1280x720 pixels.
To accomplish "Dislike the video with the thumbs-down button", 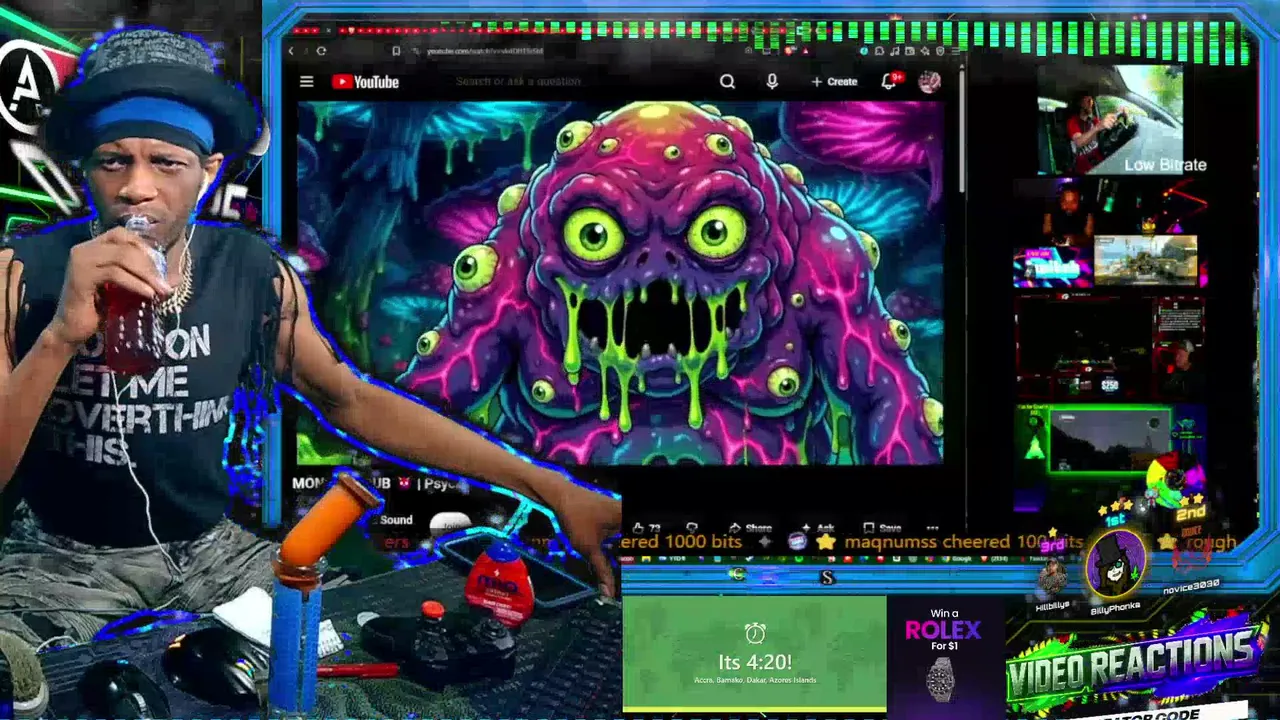I will click(691, 528).
